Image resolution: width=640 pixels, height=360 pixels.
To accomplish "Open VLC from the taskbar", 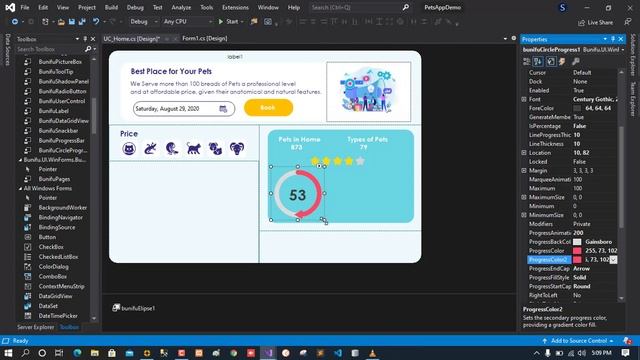I will [x=372, y=353].
